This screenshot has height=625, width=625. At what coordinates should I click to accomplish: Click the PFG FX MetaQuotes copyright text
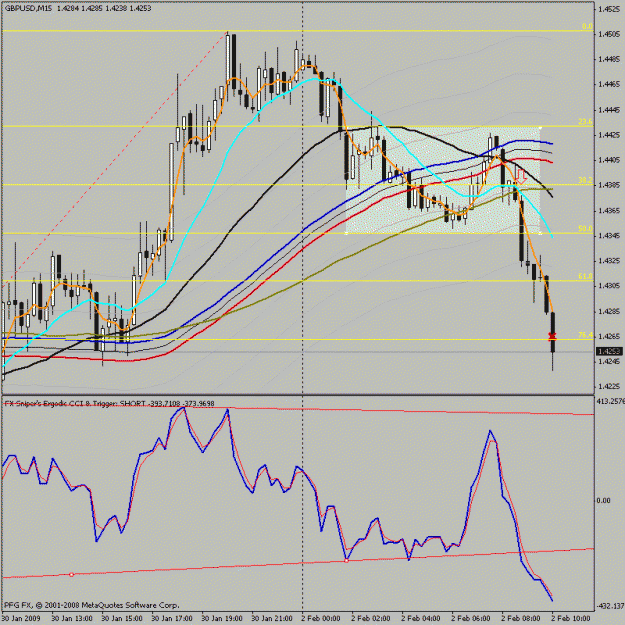coord(92,605)
